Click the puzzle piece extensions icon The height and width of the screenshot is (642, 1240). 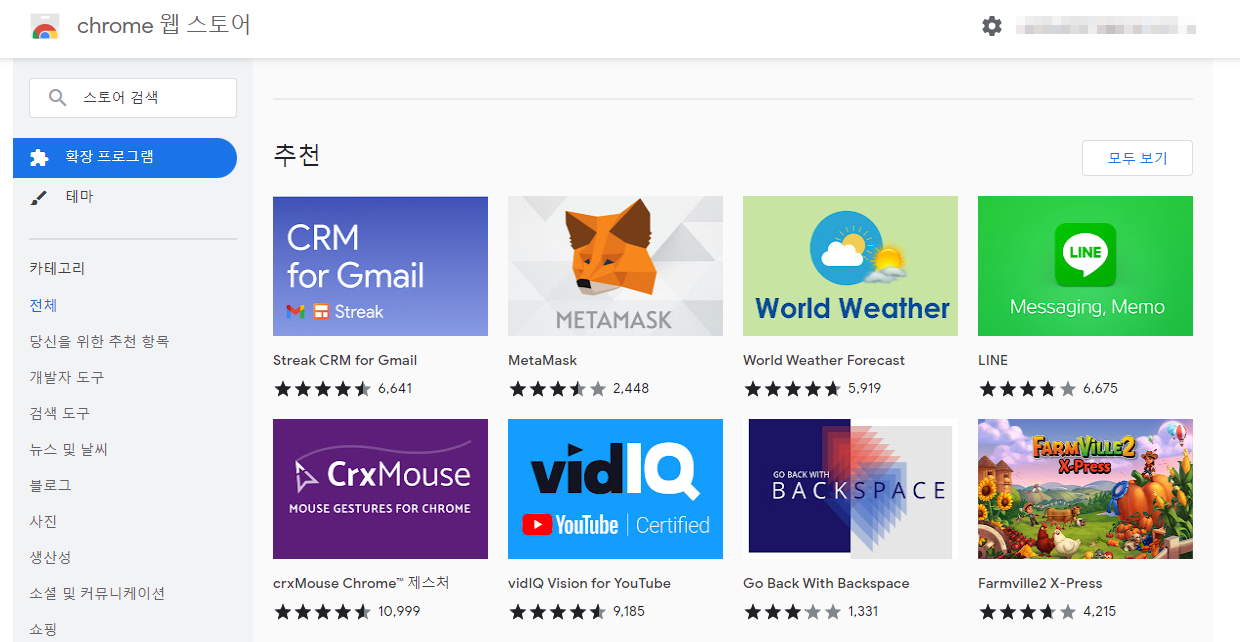[39, 158]
